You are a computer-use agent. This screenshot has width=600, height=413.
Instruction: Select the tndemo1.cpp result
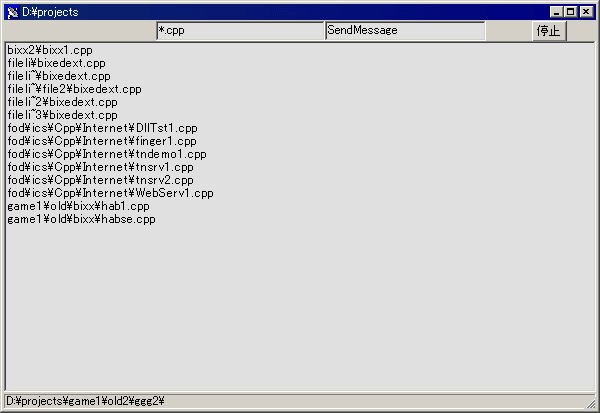[106, 154]
